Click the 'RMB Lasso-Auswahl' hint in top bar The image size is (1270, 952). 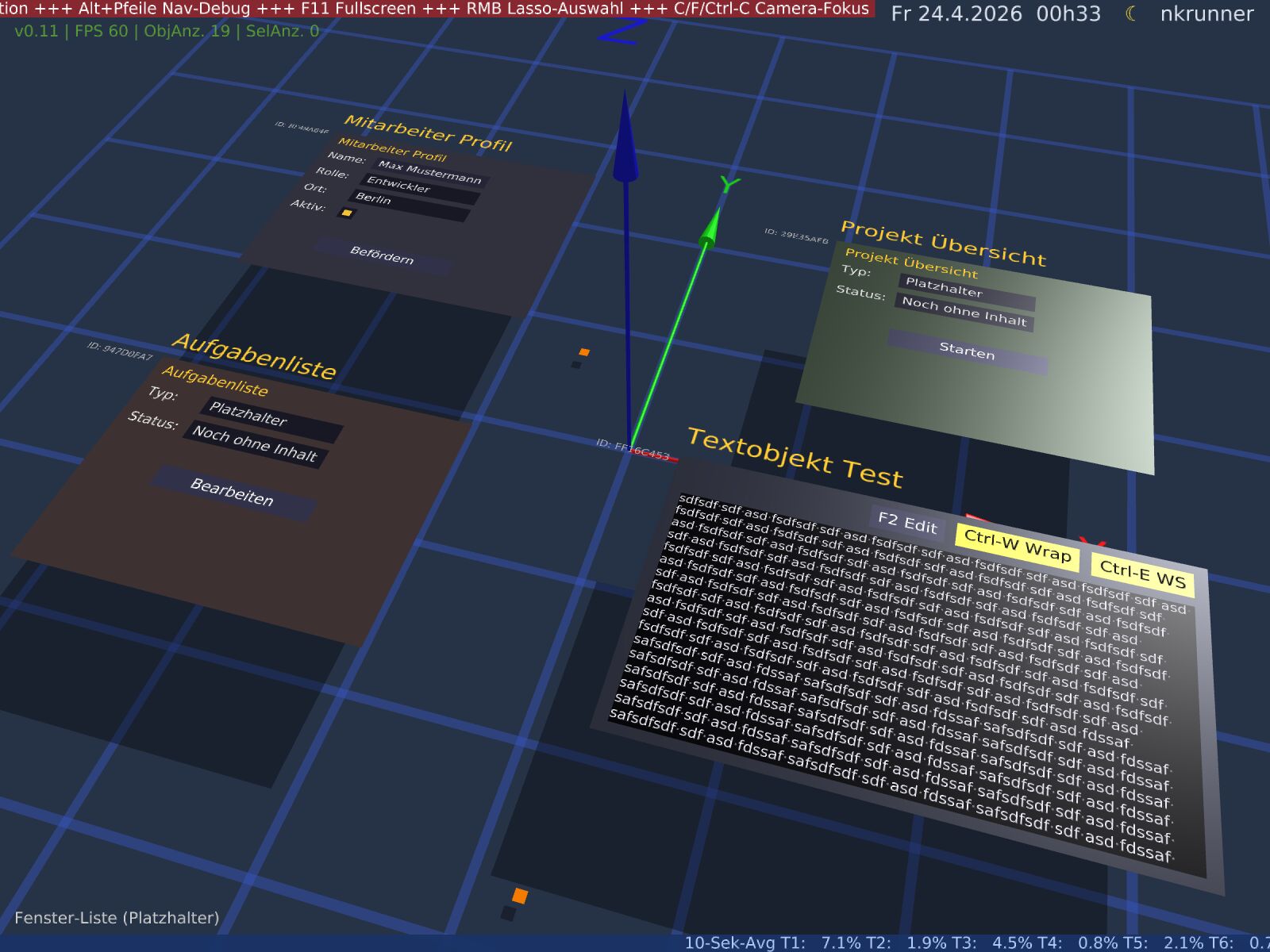547,9
